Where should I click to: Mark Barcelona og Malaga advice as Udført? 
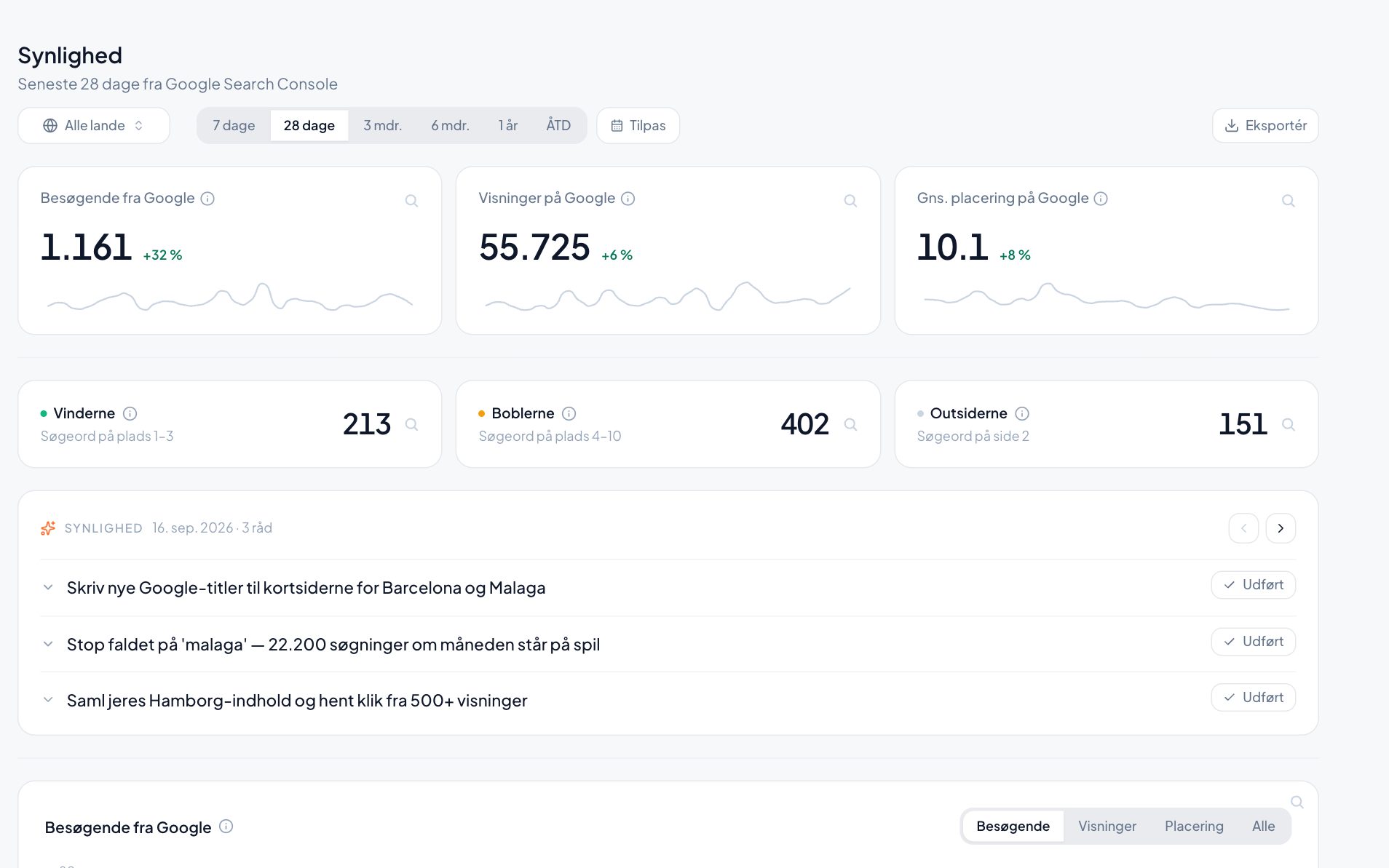(x=1253, y=585)
